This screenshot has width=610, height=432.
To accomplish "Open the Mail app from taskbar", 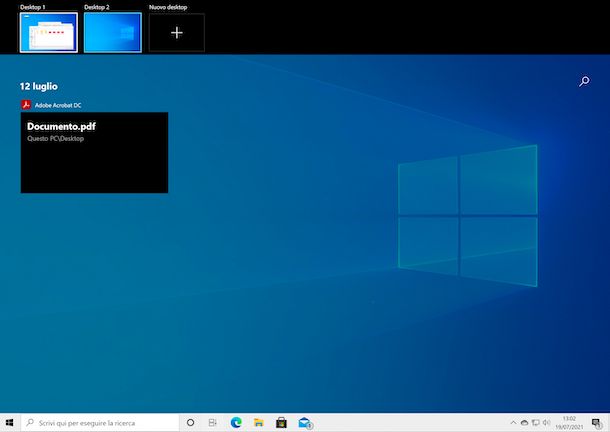I will (x=305, y=422).
